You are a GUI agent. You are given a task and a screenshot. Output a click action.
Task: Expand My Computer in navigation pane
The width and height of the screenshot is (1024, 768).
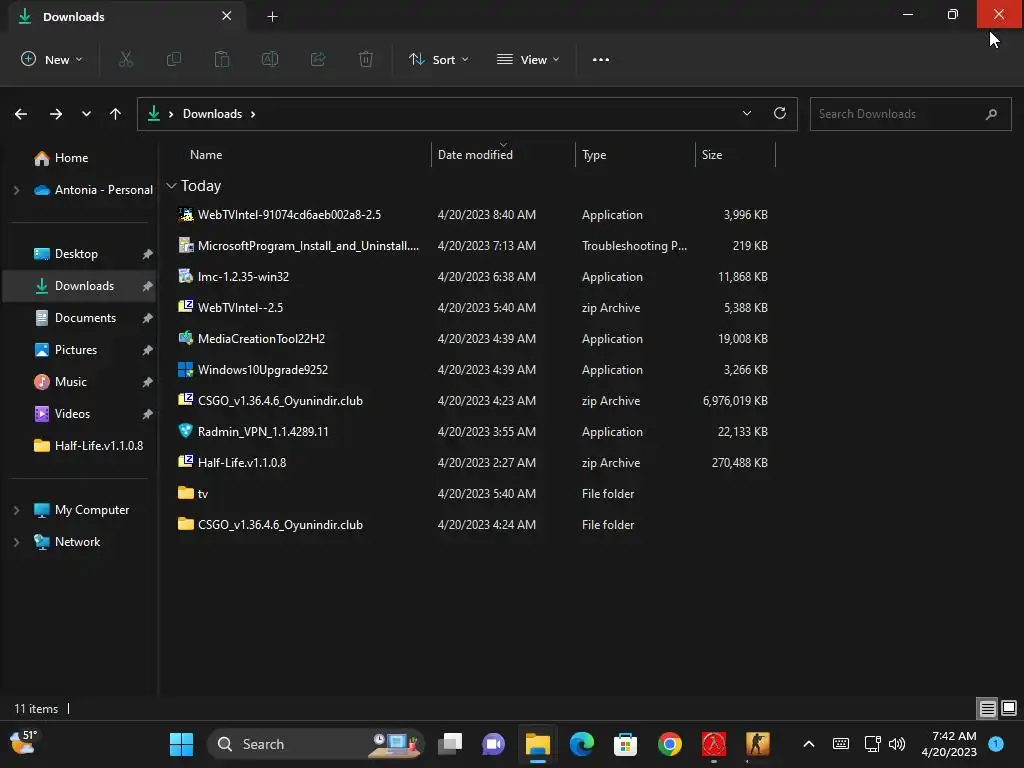tap(17, 510)
